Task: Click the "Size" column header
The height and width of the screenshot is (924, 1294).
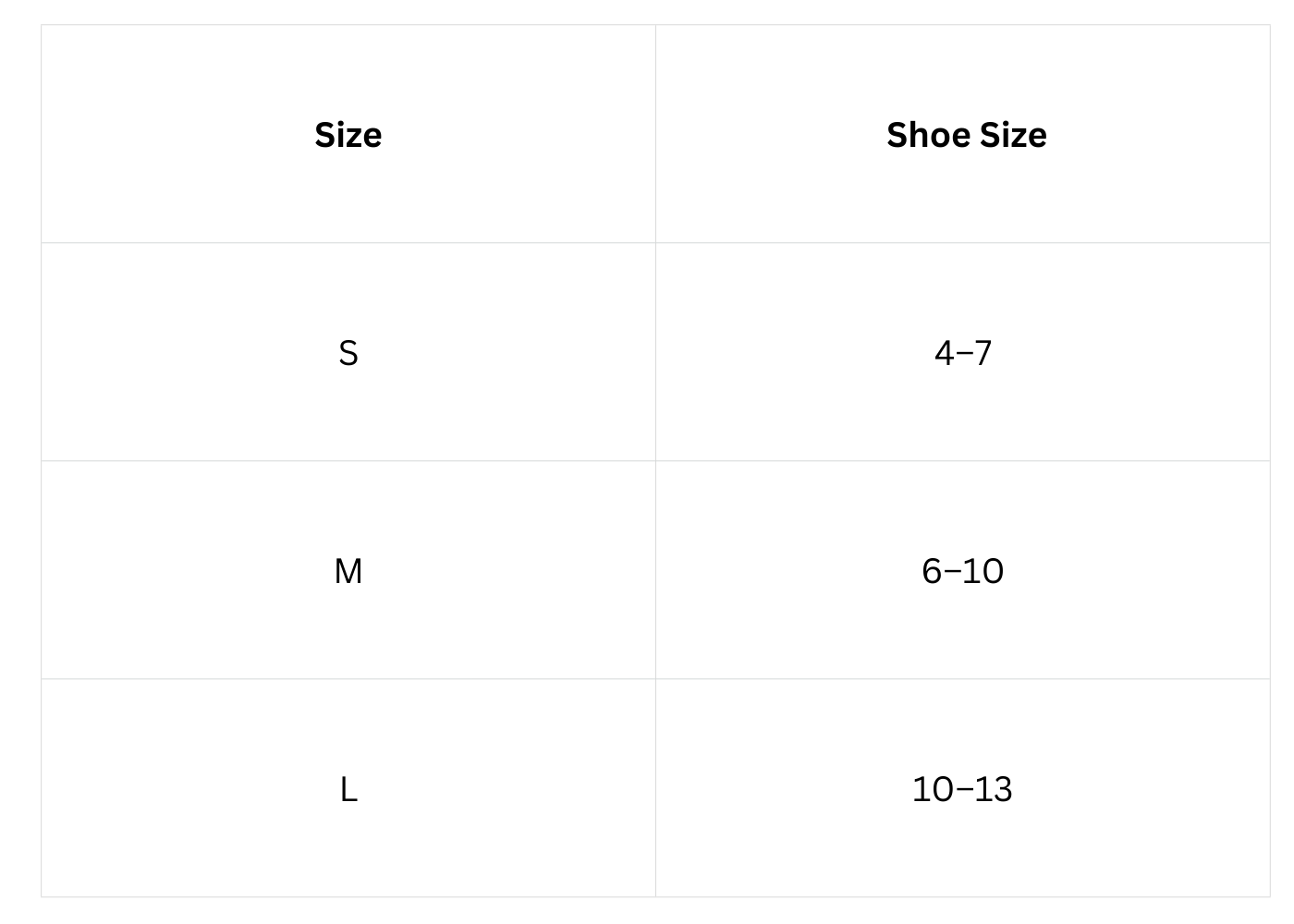Action: click(348, 135)
